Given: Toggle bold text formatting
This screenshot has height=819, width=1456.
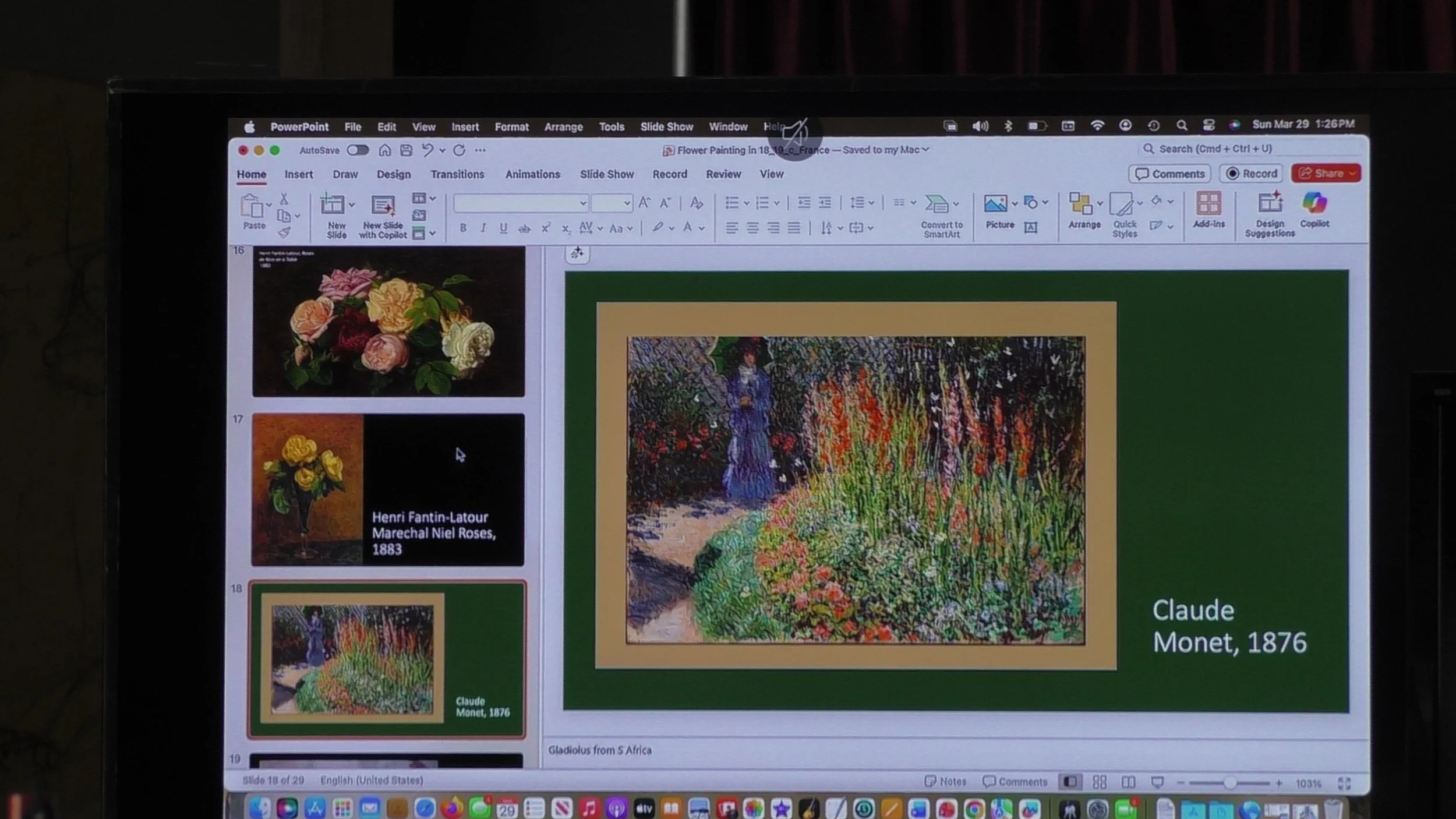Looking at the screenshot, I should (x=463, y=228).
